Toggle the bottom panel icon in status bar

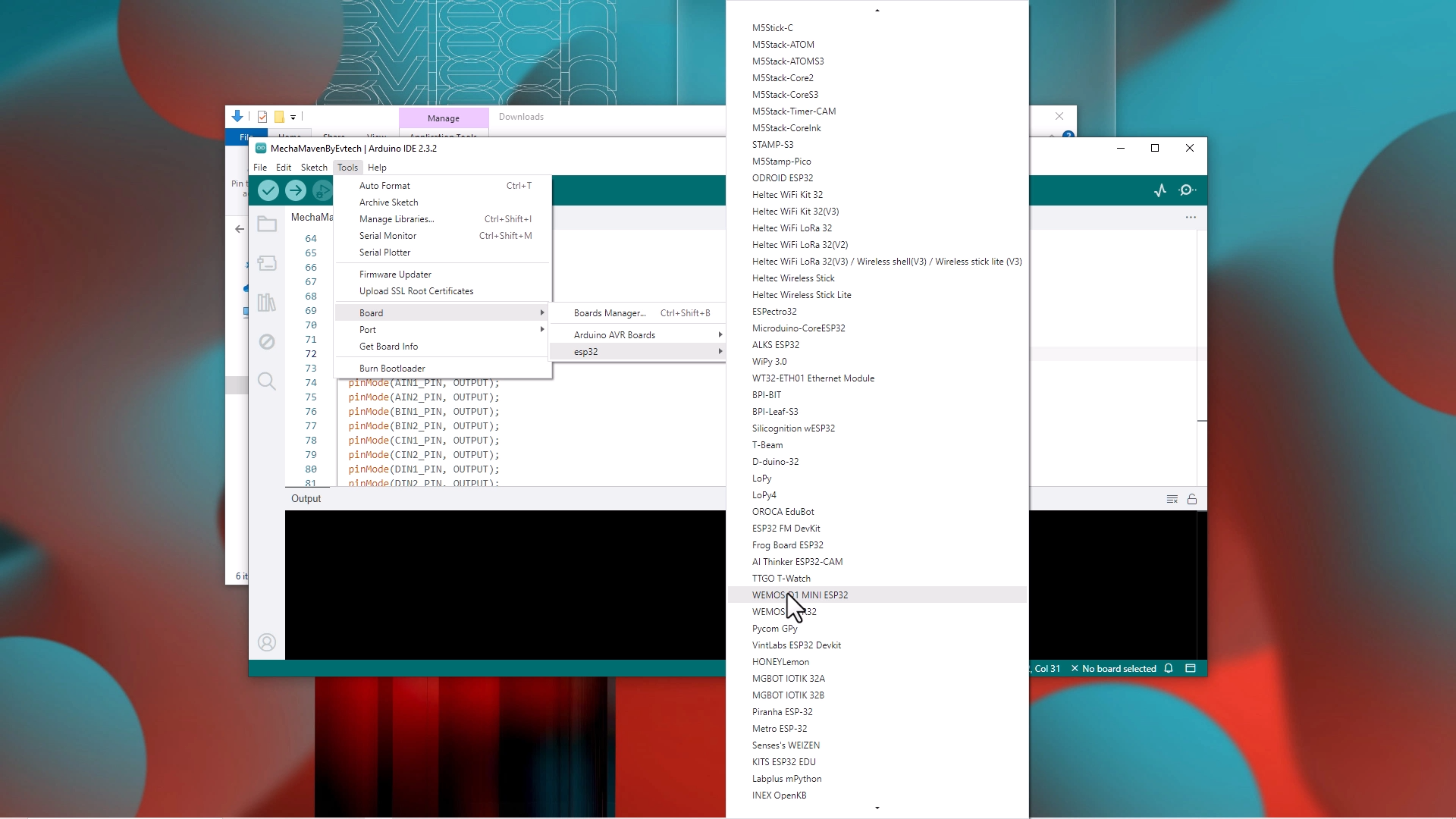(1191, 668)
